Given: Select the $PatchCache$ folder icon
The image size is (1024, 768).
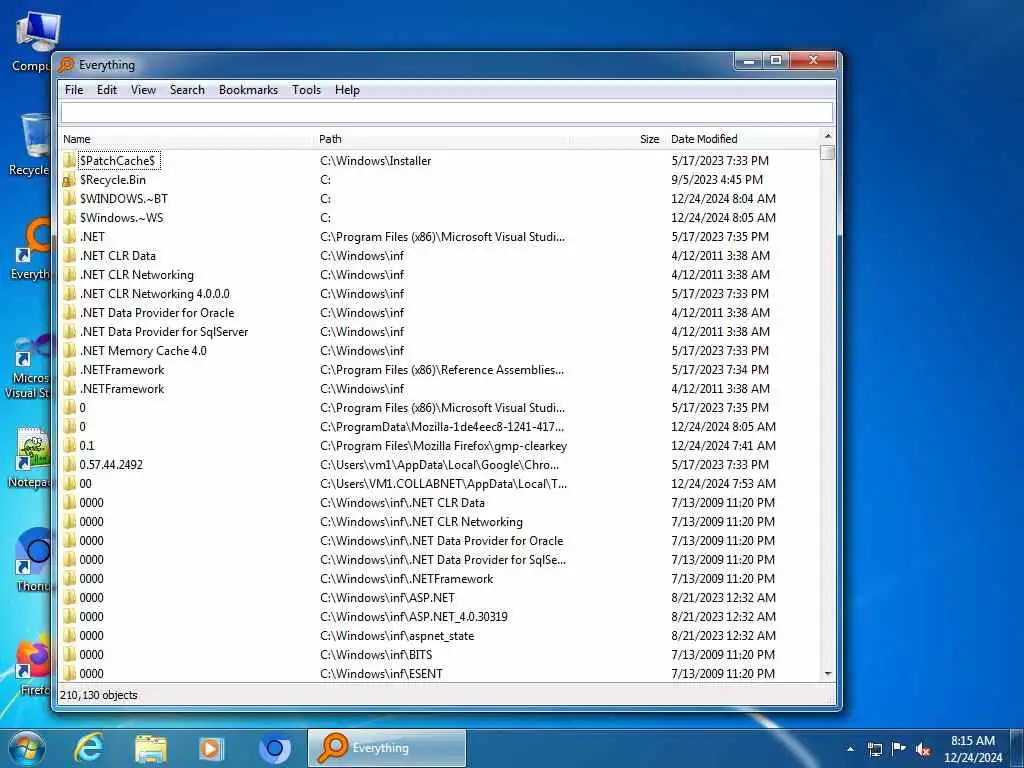Looking at the screenshot, I should pyautogui.click(x=70, y=161).
